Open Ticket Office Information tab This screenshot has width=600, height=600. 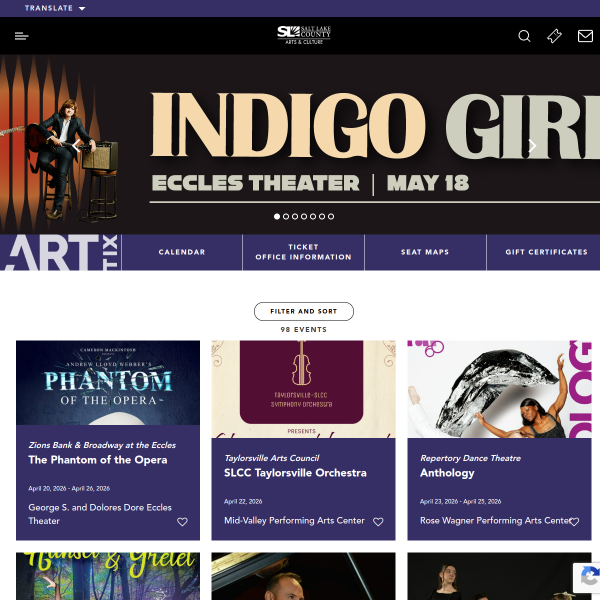pyautogui.click(x=303, y=252)
